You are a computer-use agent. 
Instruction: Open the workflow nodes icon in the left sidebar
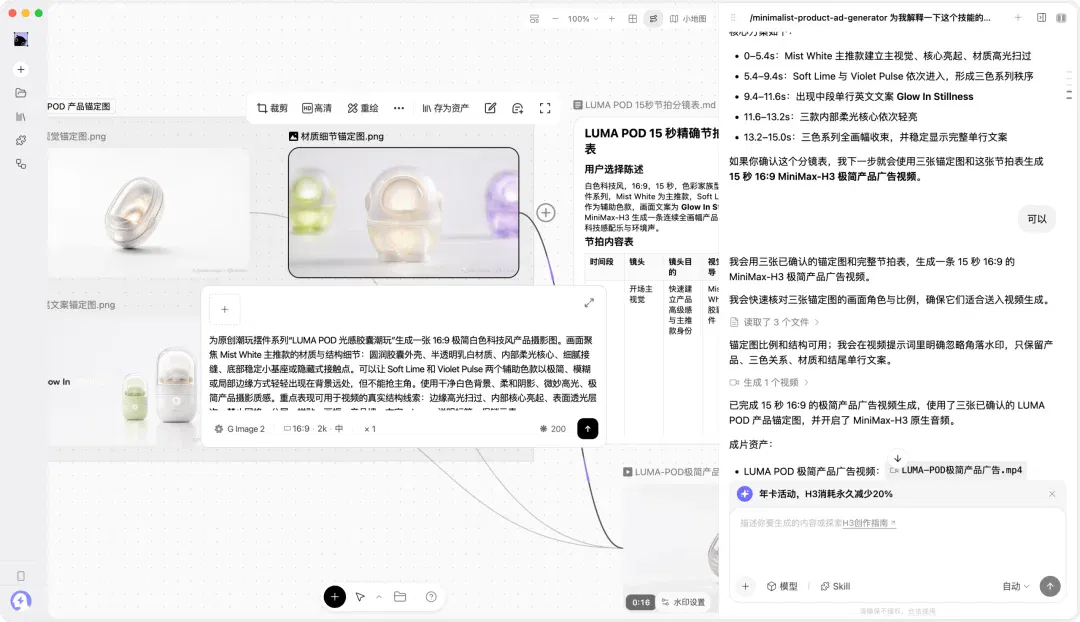[x=21, y=164]
